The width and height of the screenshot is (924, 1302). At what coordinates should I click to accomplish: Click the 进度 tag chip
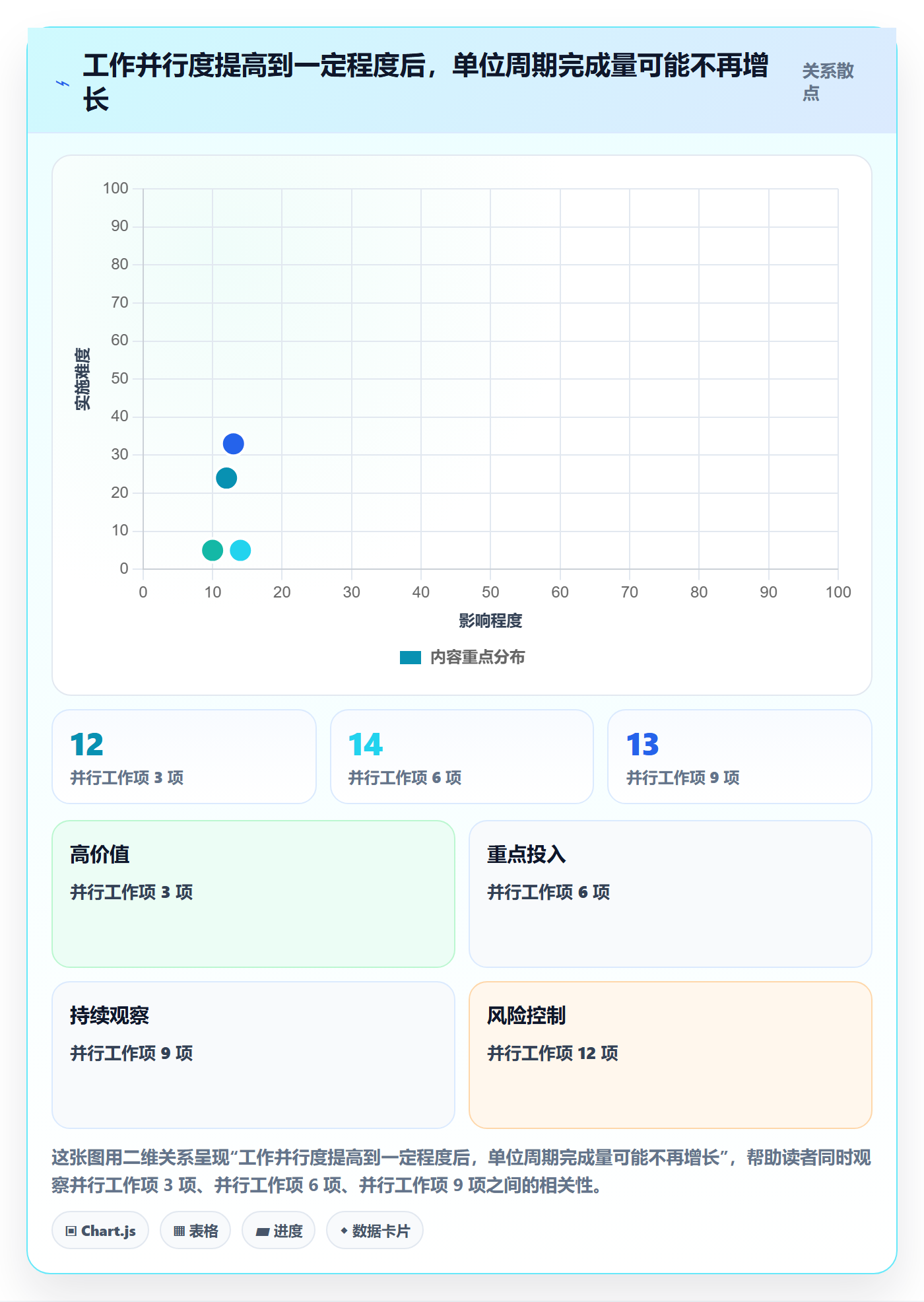pyautogui.click(x=279, y=1231)
